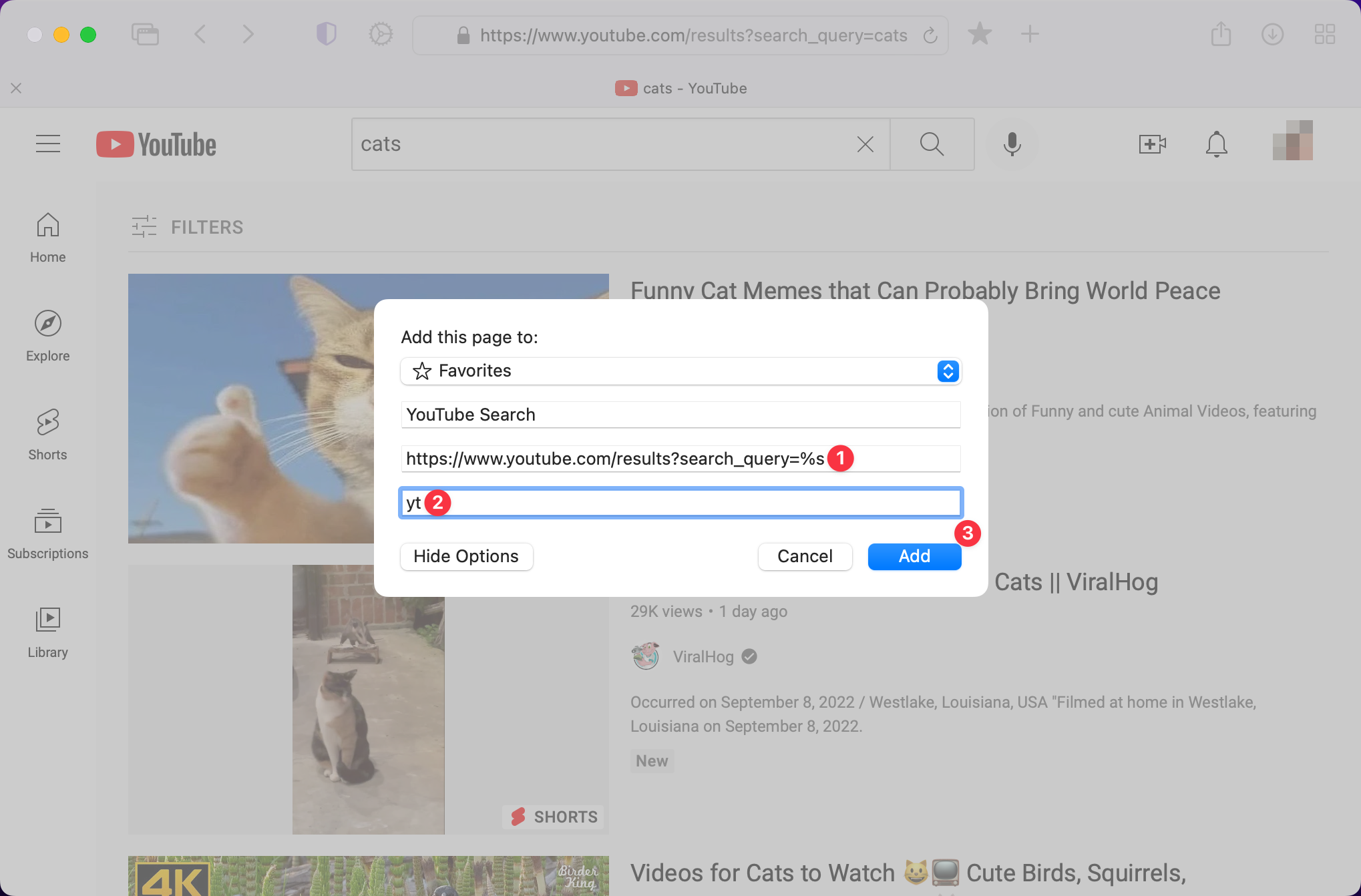Expand the Favorites folder dropdown

click(x=948, y=371)
